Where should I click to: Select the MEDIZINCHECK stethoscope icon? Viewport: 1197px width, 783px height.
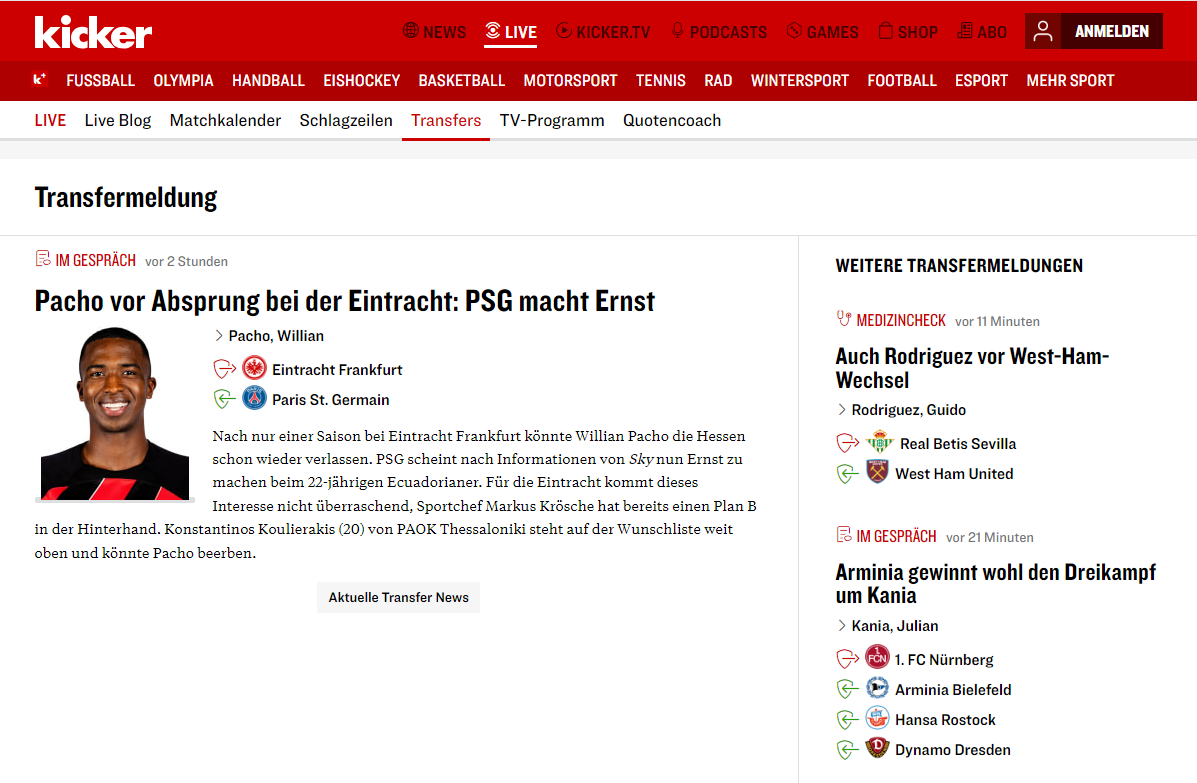pyautogui.click(x=845, y=319)
